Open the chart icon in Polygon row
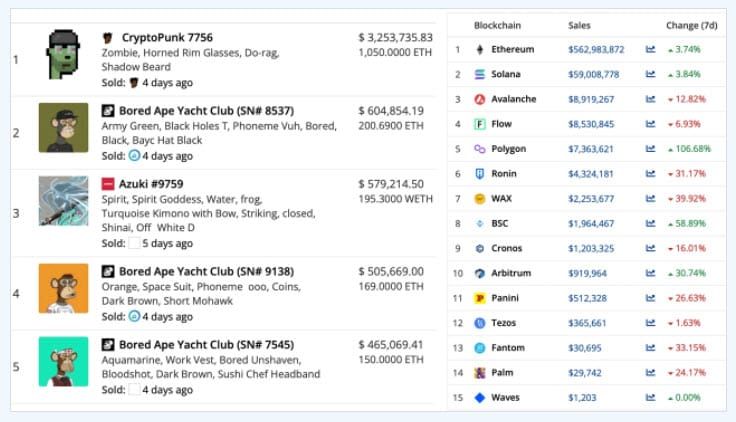The image size is (736, 422). 650,149
